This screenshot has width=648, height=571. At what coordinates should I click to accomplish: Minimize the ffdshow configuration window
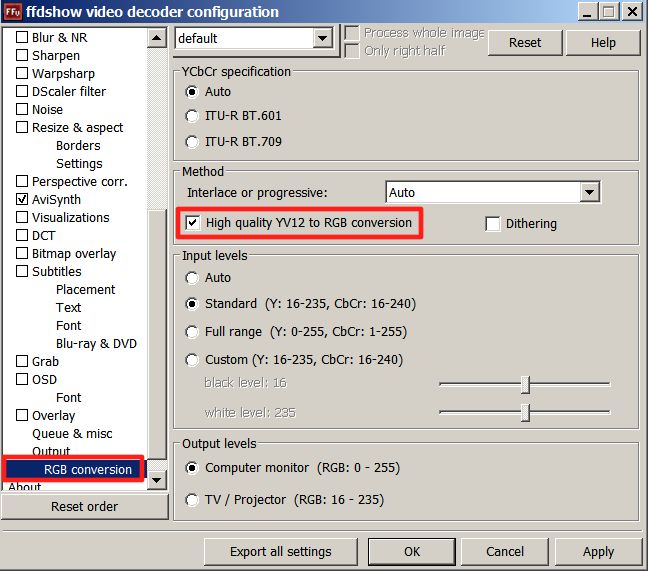(x=587, y=12)
